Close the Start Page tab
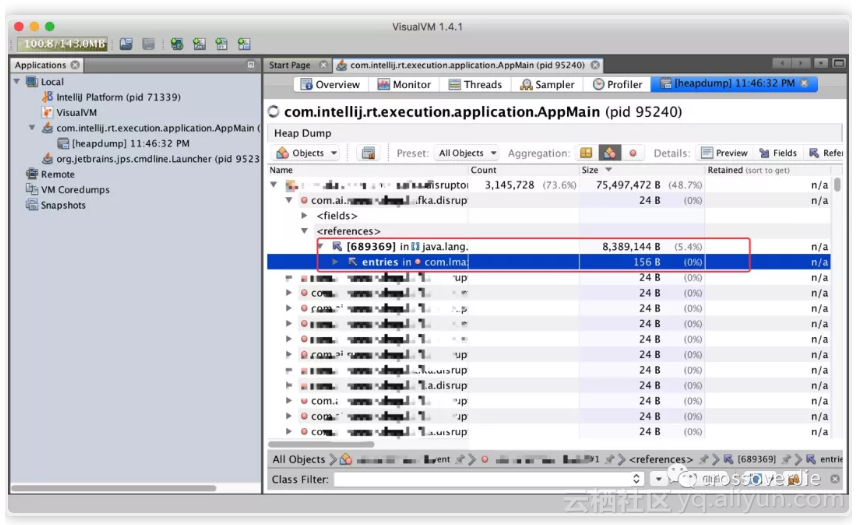This screenshot has height=525, width=856. coord(323,65)
